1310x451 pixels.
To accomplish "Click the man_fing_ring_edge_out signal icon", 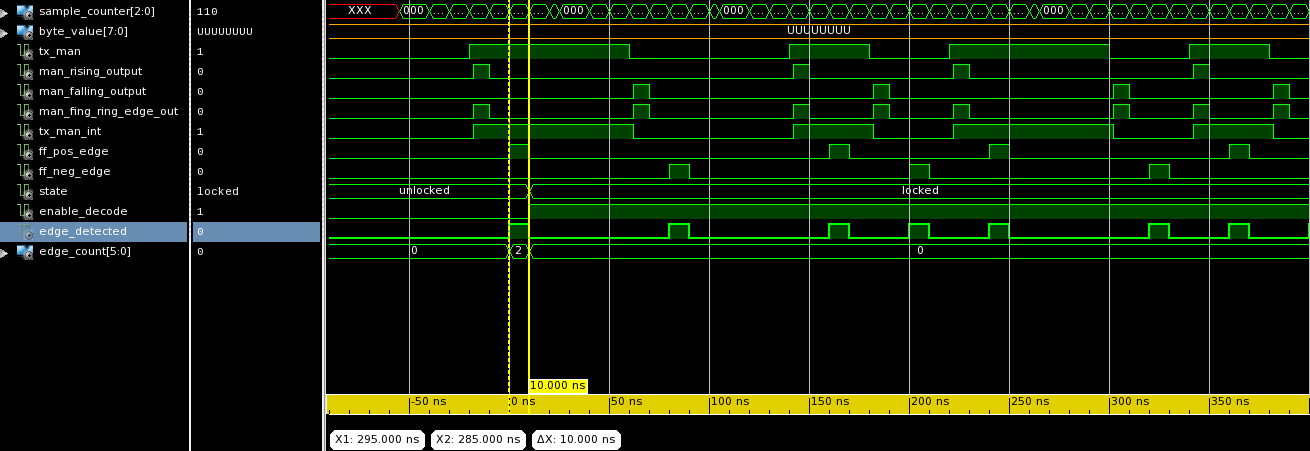I will click(25, 111).
